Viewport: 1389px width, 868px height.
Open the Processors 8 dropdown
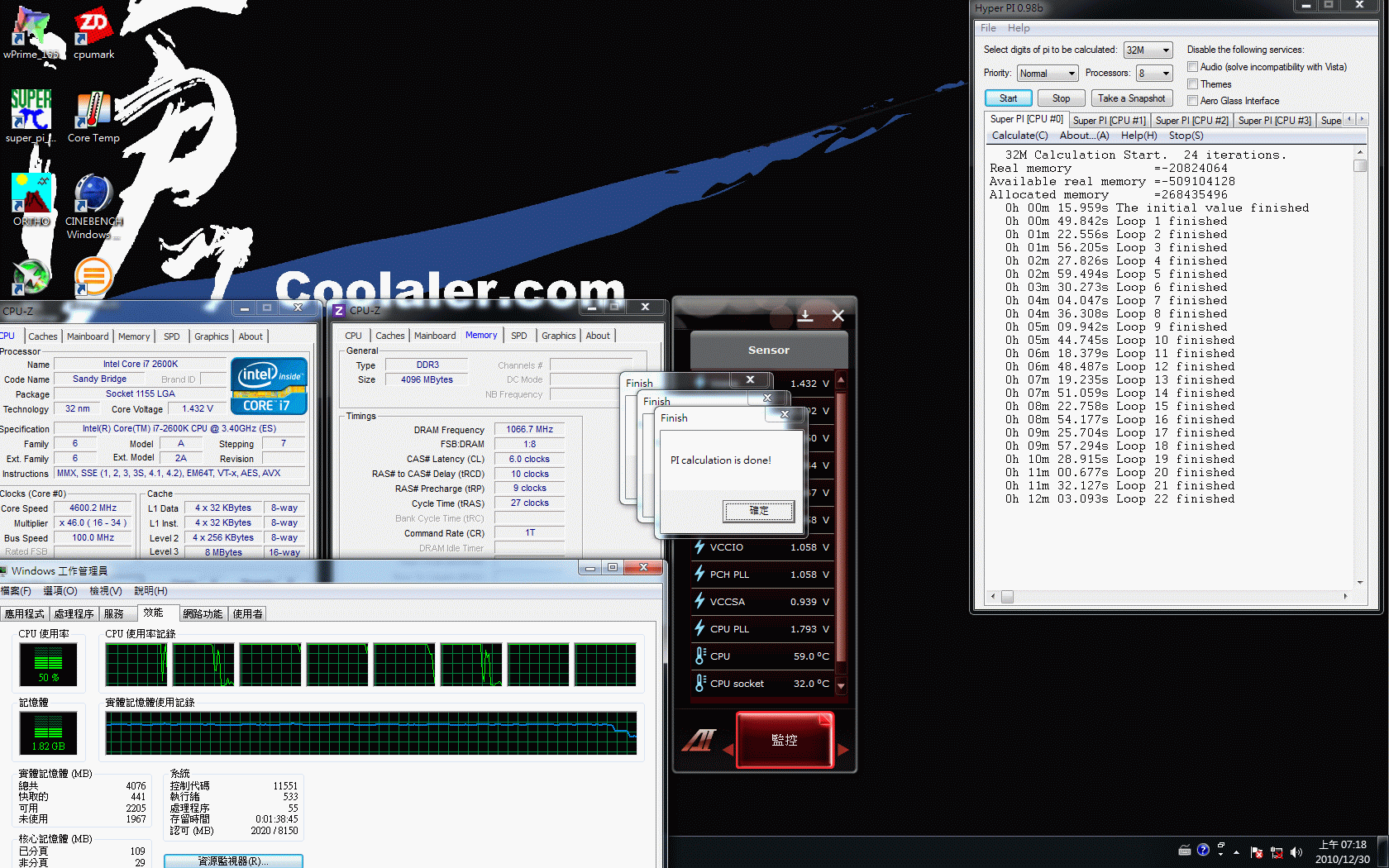coord(1154,74)
